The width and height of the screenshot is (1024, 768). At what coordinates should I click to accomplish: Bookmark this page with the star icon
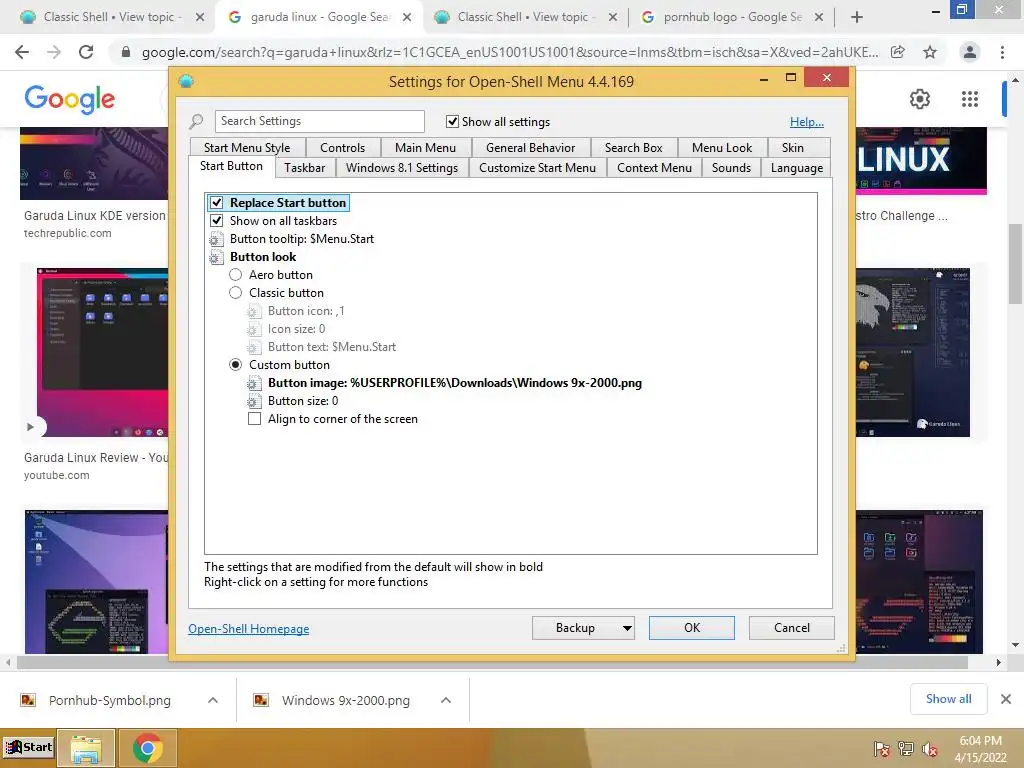tap(930, 52)
